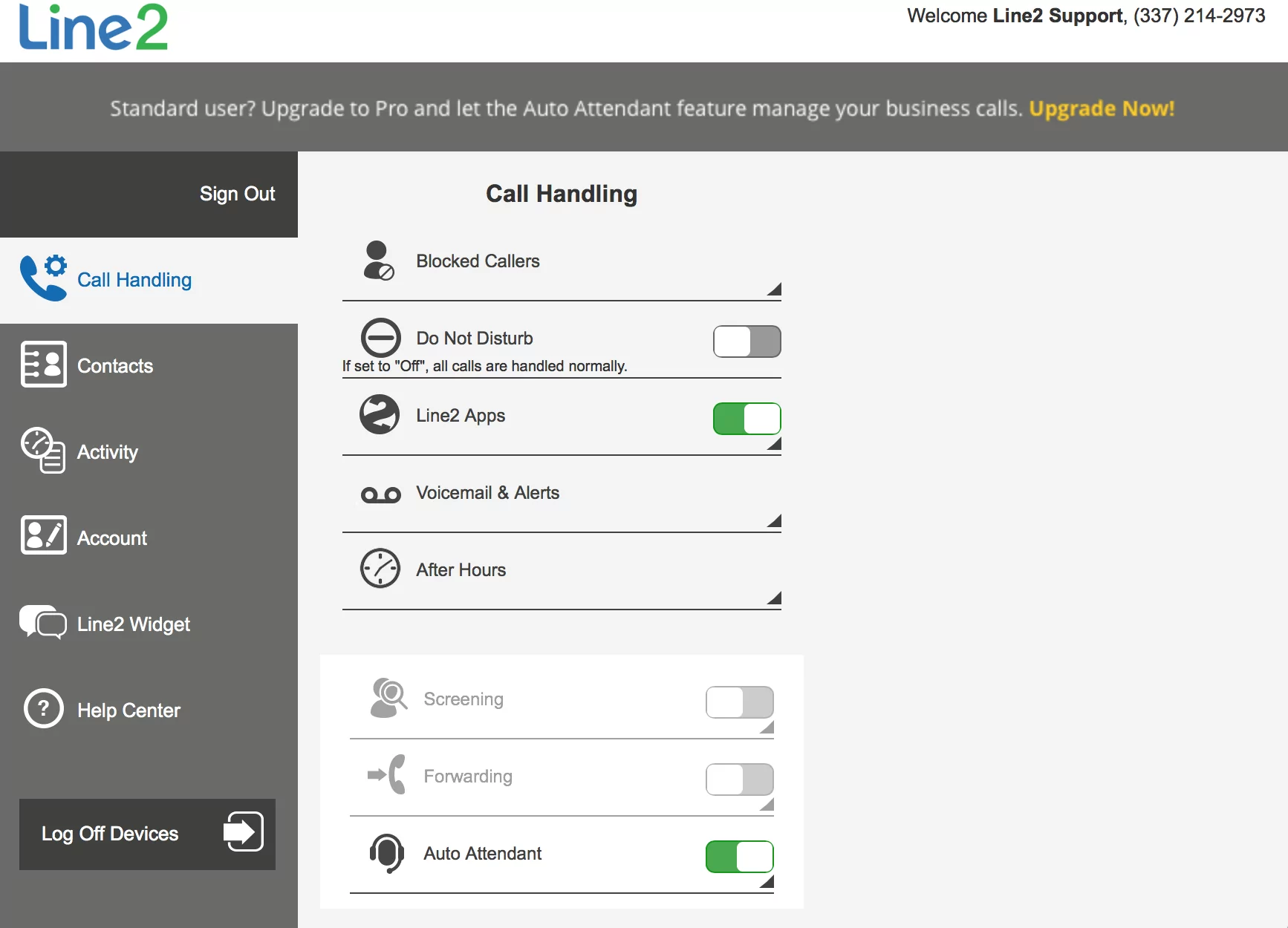Expand After Hours with its corner triangle
This screenshot has width=1288, height=928.
(x=775, y=598)
